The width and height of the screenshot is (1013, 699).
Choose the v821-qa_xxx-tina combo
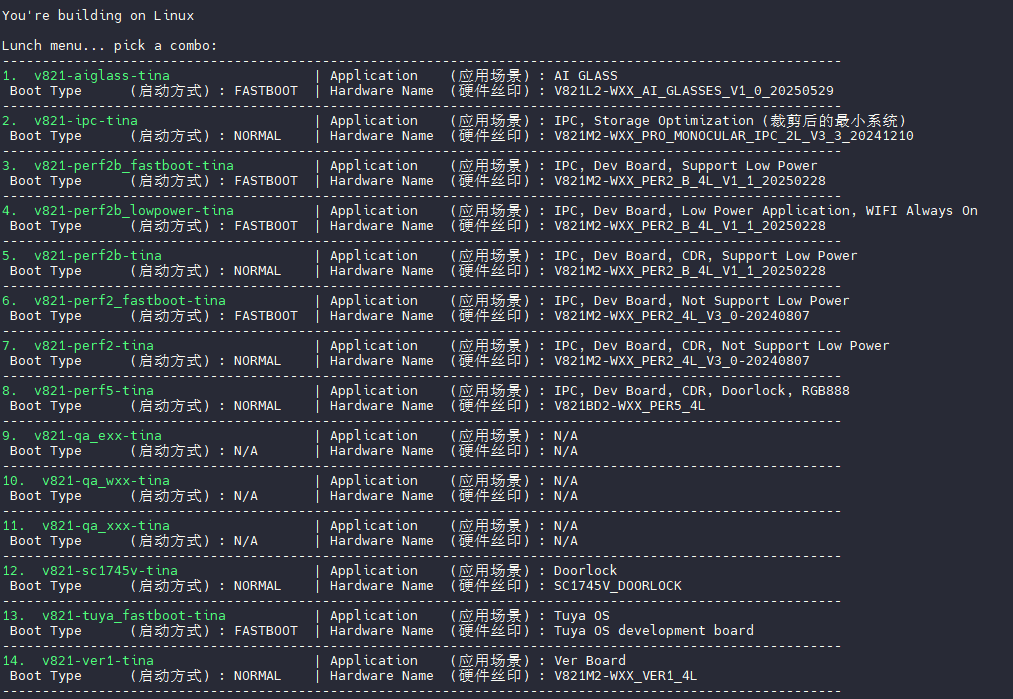(x=105, y=526)
